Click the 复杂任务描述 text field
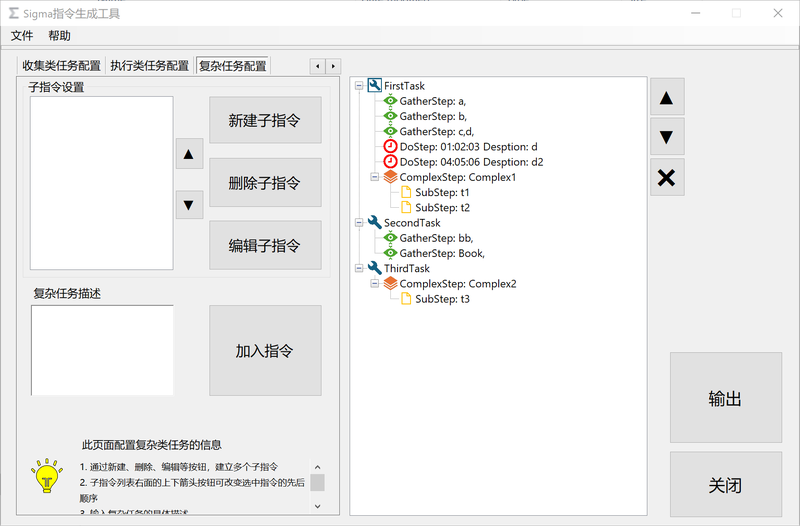The width and height of the screenshot is (800, 526). pyautogui.click(x=102, y=350)
